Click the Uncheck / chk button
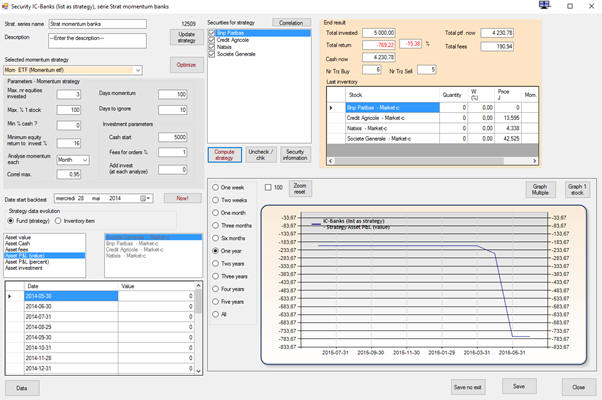This screenshot has height=400, width=602. (261, 155)
